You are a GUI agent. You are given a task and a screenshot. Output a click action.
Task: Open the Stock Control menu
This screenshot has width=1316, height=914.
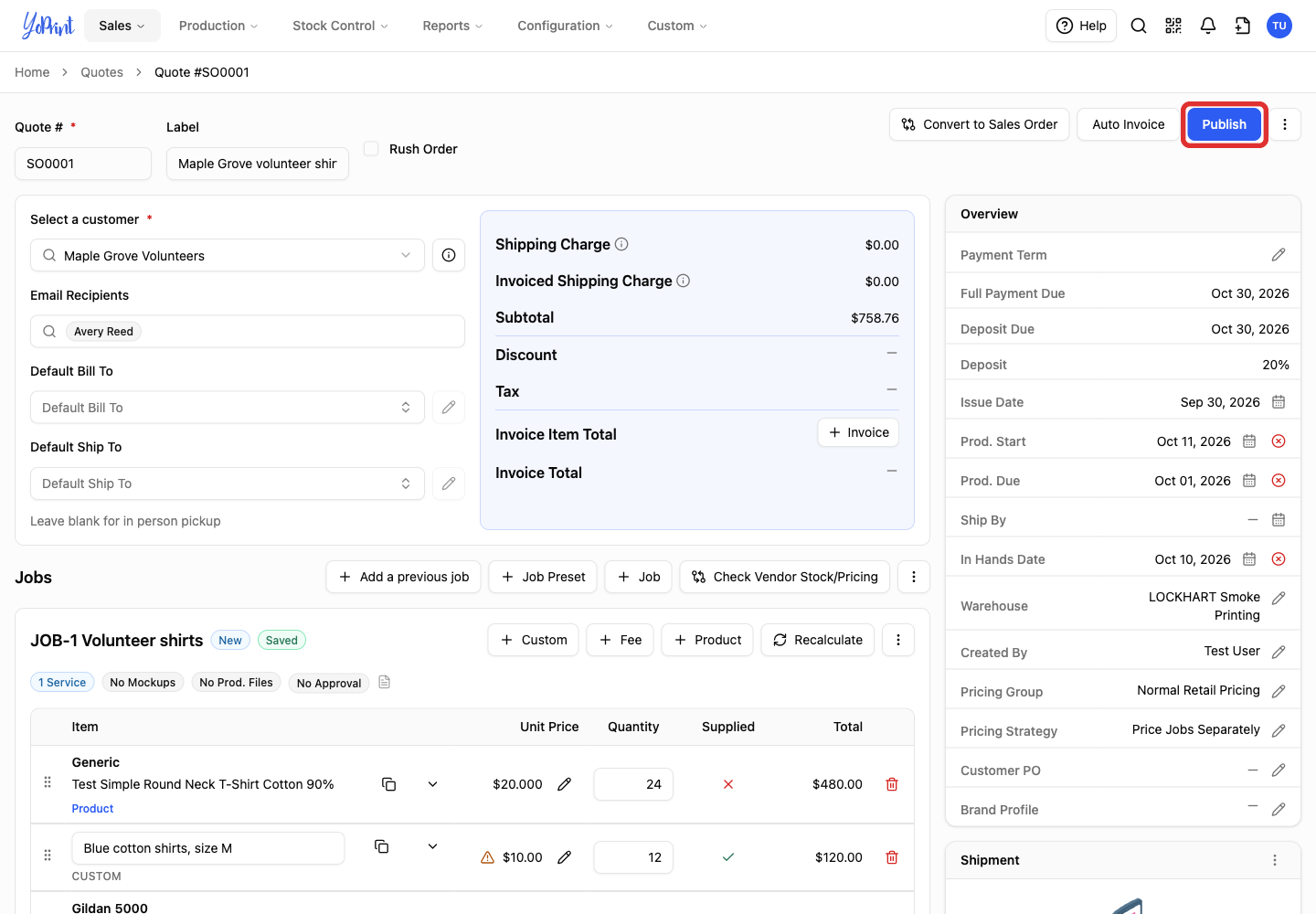tap(340, 26)
